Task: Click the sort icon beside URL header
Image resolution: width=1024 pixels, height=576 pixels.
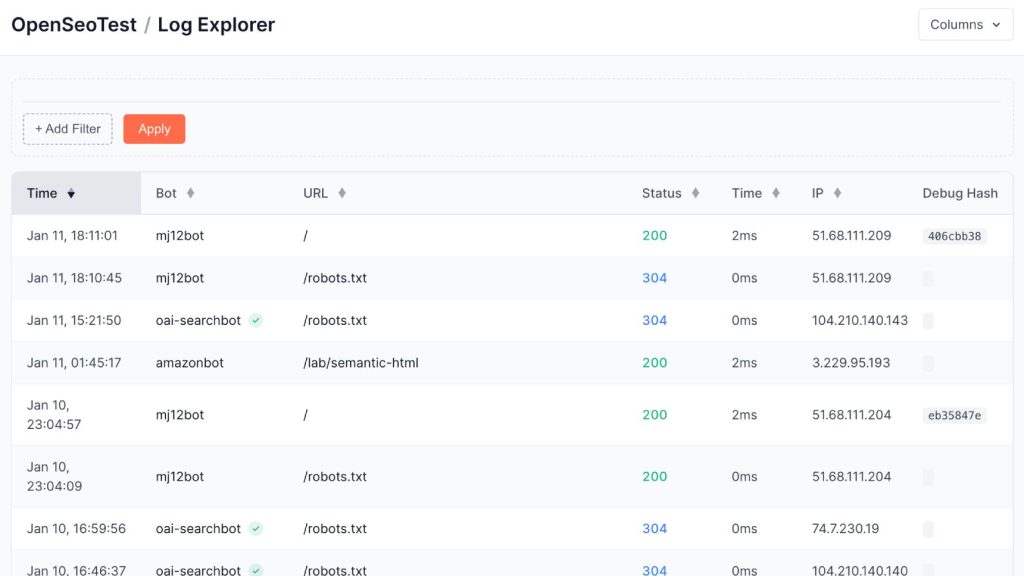Action: click(x=342, y=193)
